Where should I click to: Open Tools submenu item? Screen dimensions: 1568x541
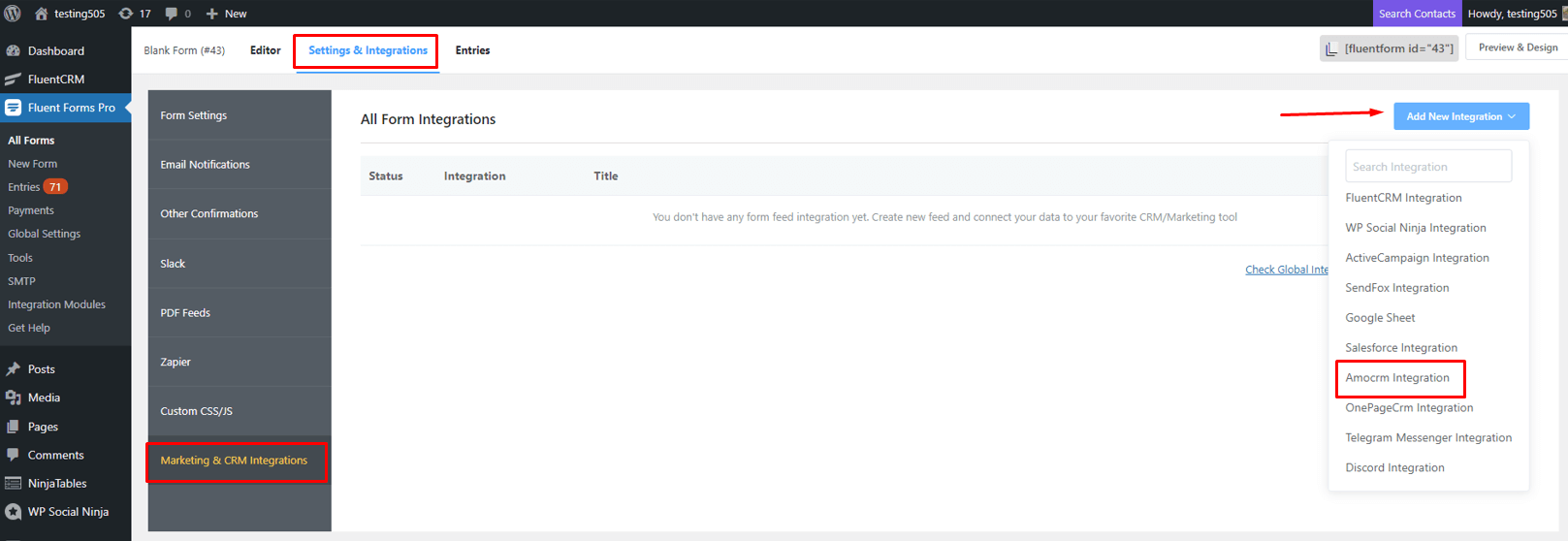pos(20,258)
